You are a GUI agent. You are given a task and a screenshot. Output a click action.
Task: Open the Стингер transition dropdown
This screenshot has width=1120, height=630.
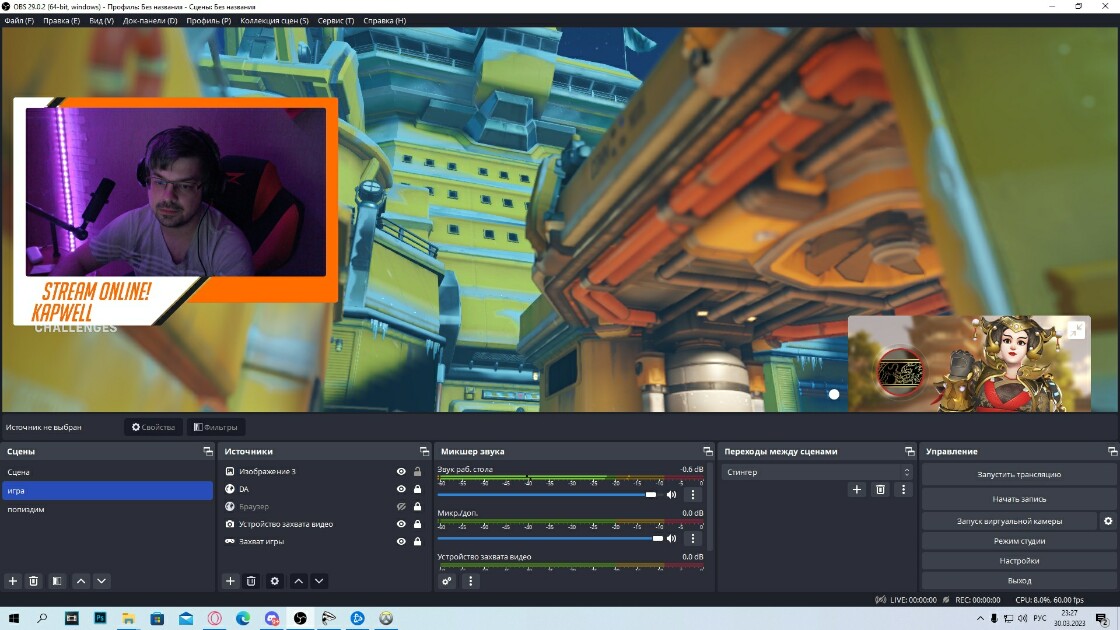pos(817,472)
